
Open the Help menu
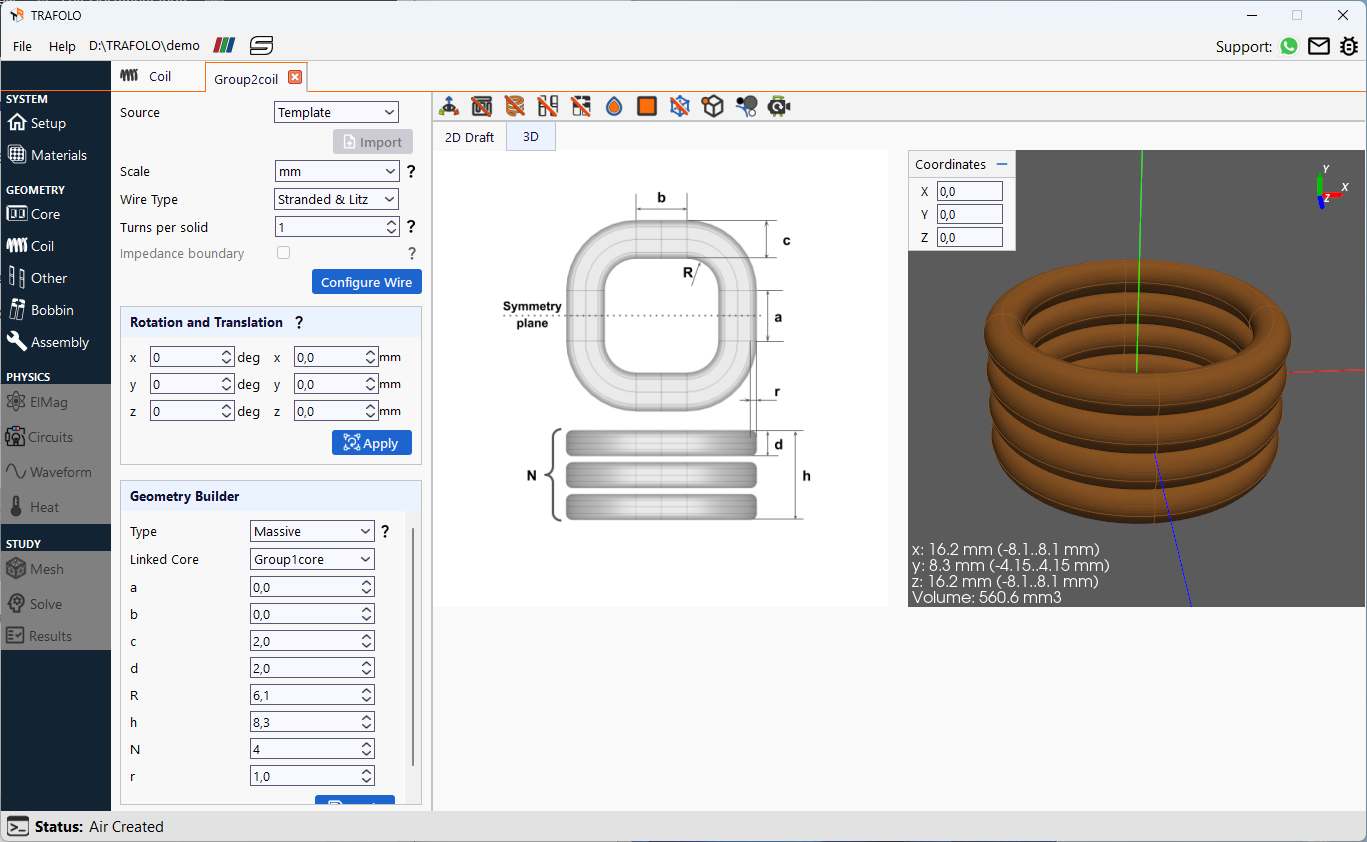62,46
